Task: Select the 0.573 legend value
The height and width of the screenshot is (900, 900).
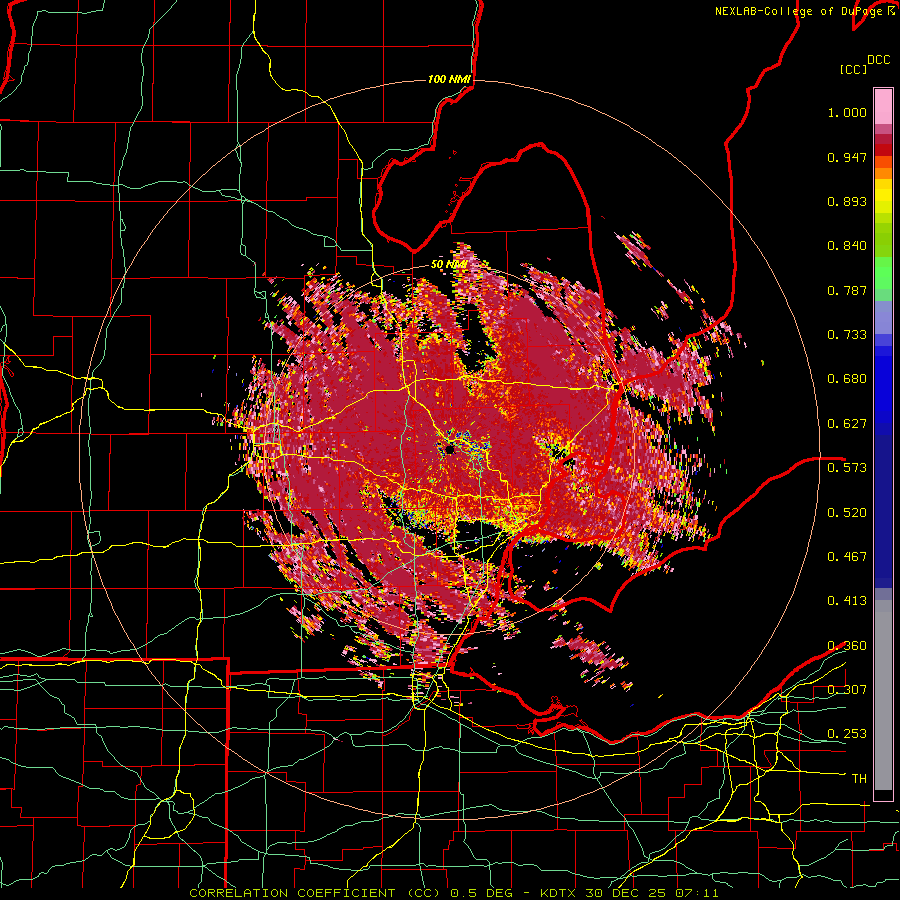Action: pos(847,467)
